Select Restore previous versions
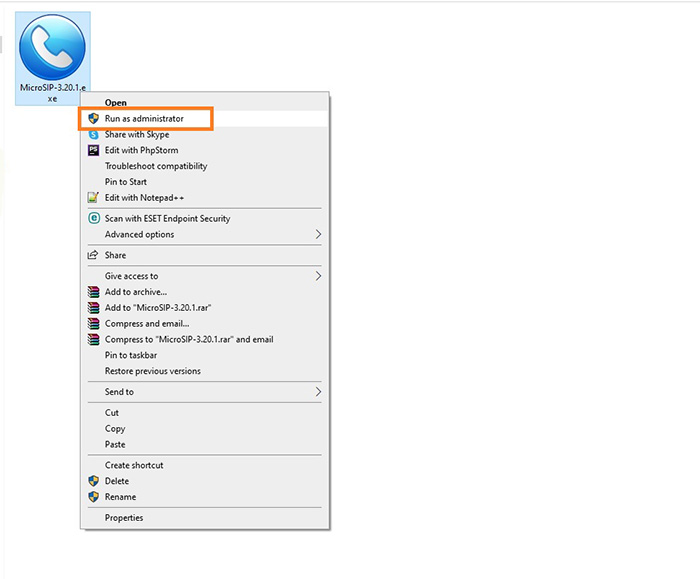Screen dimensions: 700x579 (152, 371)
